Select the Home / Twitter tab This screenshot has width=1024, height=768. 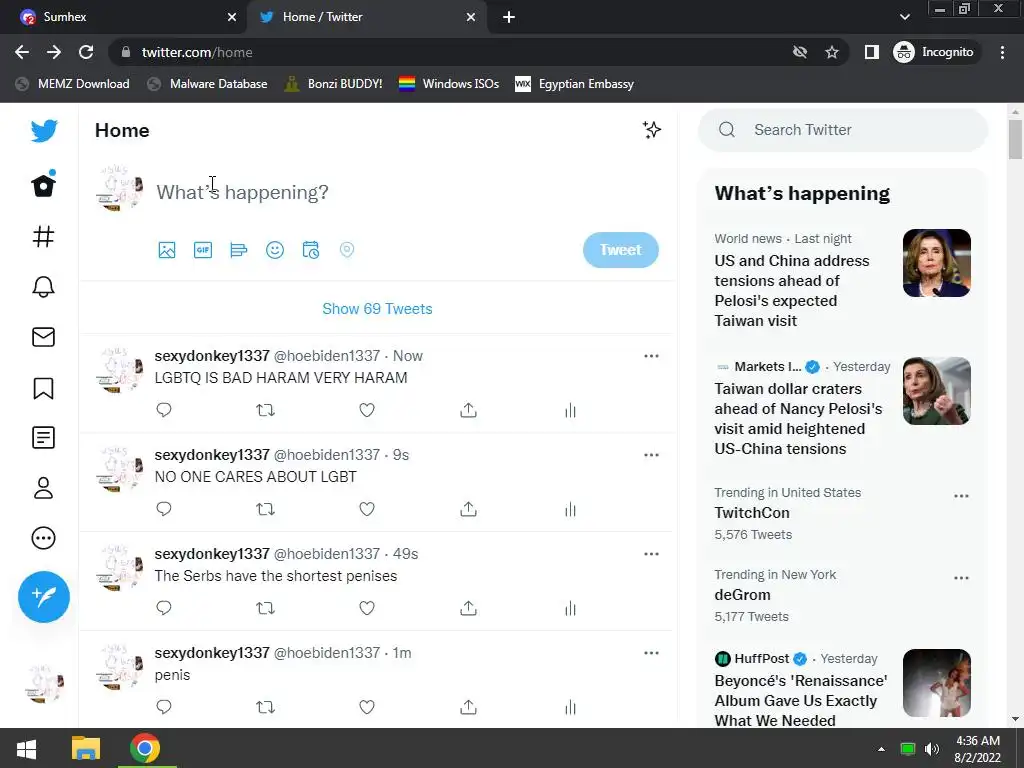(367, 17)
